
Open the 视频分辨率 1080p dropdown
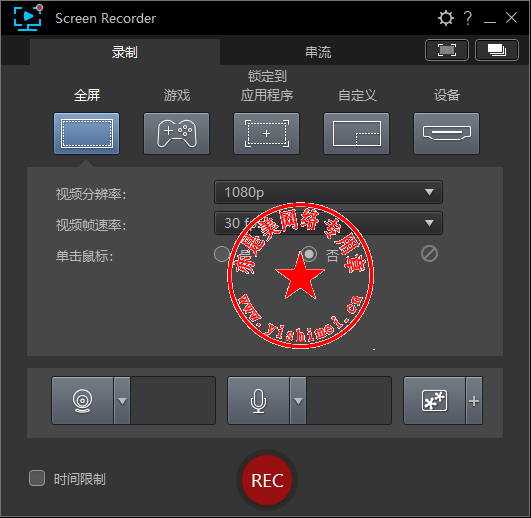pyautogui.click(x=328, y=192)
